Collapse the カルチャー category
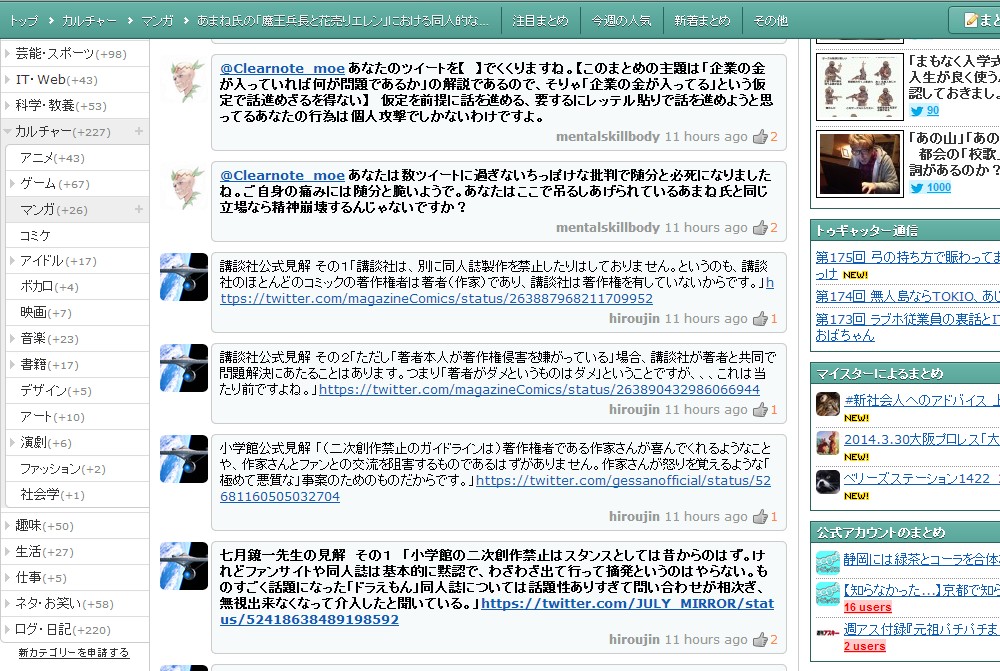Screen dimensions: 1000x671 pos(8,131)
